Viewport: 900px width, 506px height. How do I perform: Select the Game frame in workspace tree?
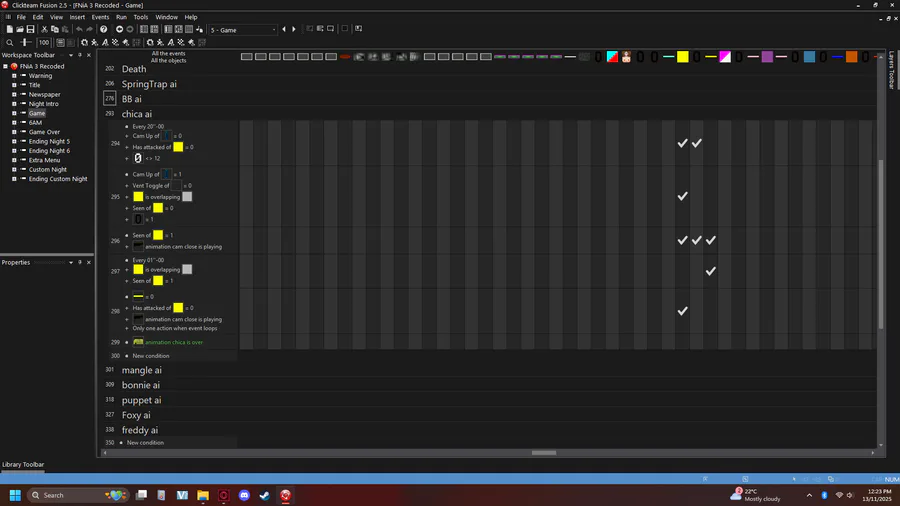(x=37, y=114)
